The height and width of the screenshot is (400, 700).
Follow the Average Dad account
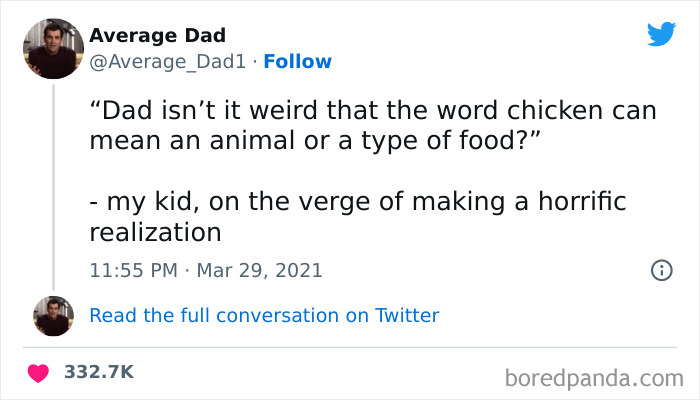(x=297, y=62)
